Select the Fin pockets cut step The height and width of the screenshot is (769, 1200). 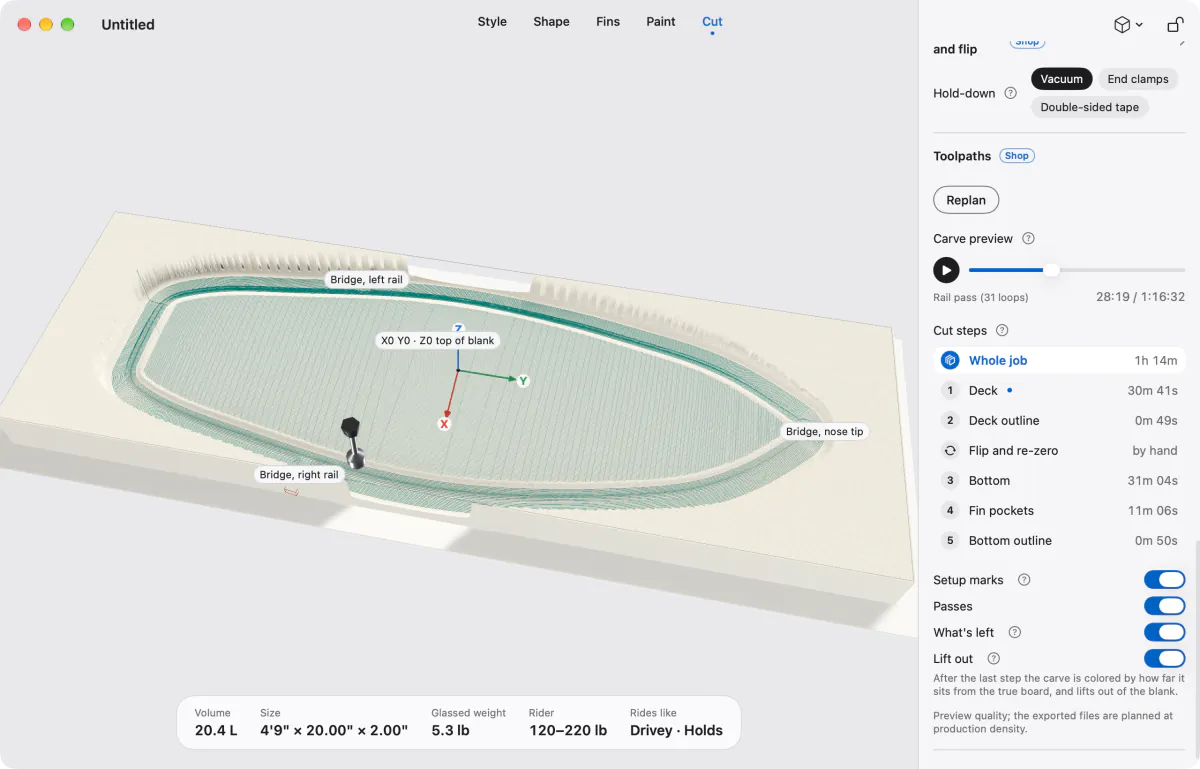point(1059,510)
